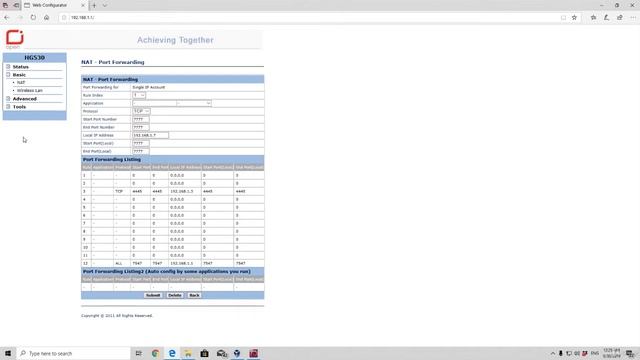Open the tabs you've set aside icon
The width and height of the screenshot is (640, 360).
(5, 5)
